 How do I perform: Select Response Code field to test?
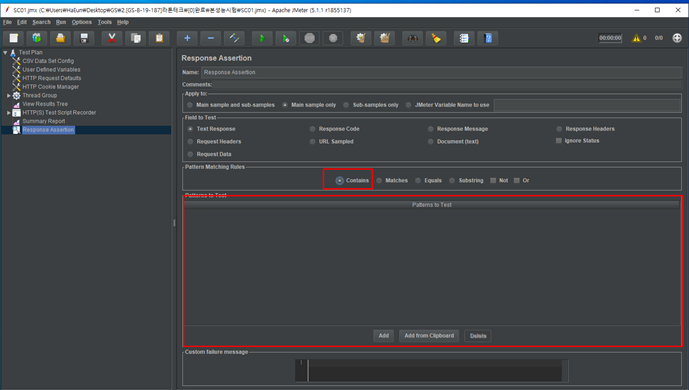[x=312, y=129]
